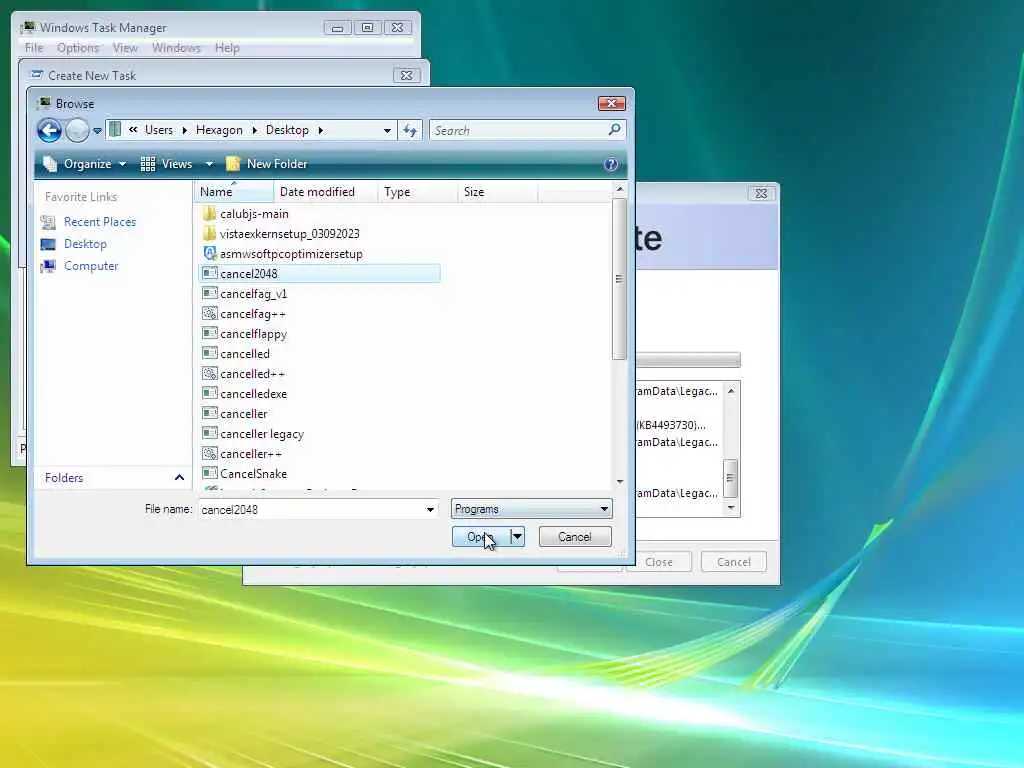The height and width of the screenshot is (768, 1024).
Task: Click scroll up arrow of file list
Action: [620, 189]
